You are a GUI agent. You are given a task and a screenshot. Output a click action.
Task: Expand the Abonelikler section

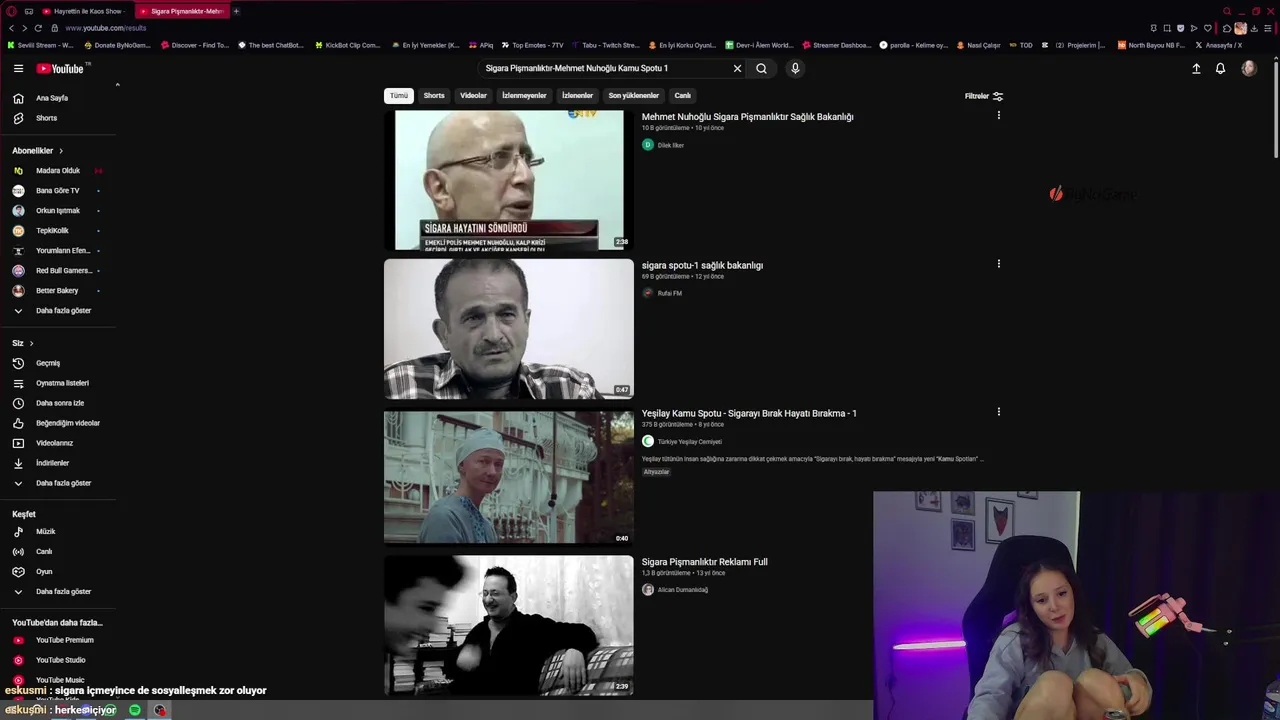[x=38, y=151]
